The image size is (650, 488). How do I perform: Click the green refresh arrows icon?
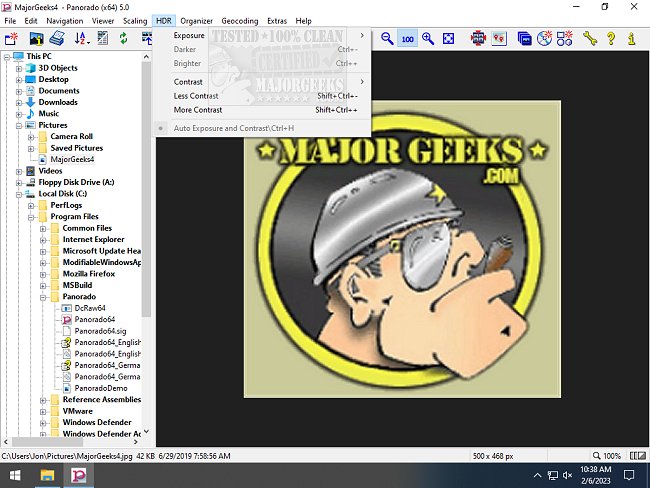coord(124,39)
